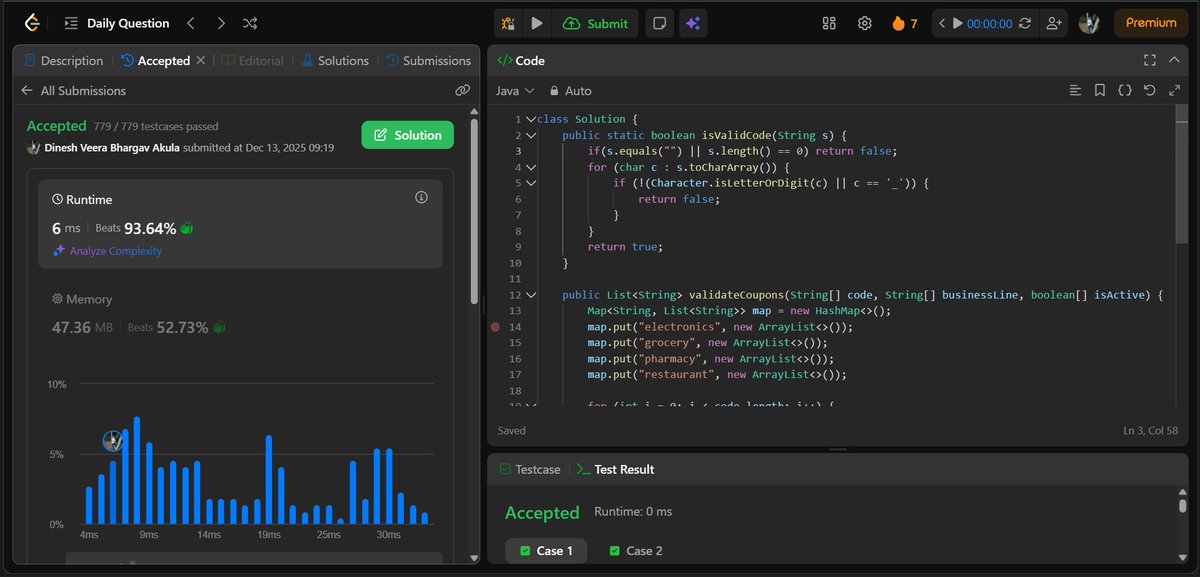Image resolution: width=1200 pixels, height=577 pixels.
Task: Fold the if block at line 5
Action: [x=531, y=183]
